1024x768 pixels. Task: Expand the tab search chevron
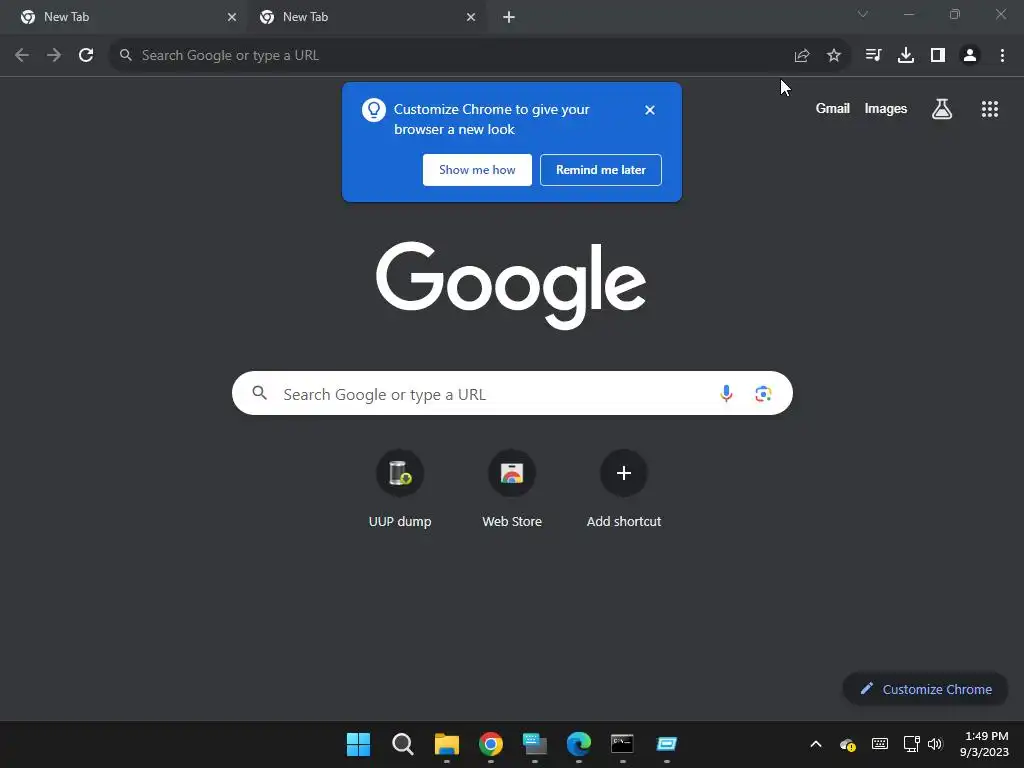[863, 14]
